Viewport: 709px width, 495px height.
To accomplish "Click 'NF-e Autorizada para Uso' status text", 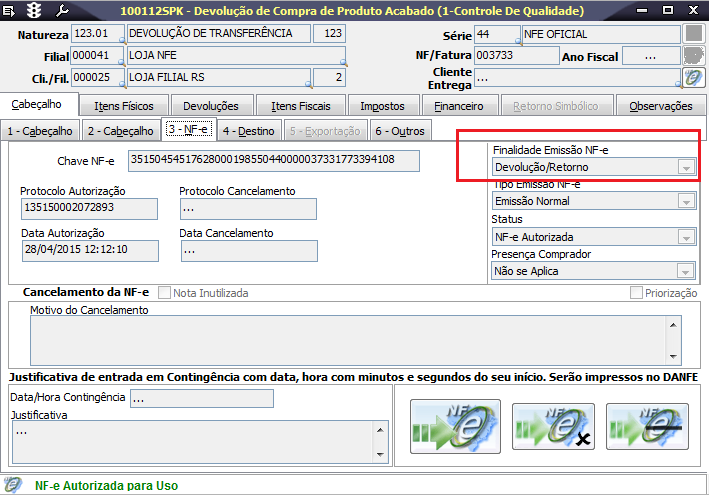I will pos(107,486).
